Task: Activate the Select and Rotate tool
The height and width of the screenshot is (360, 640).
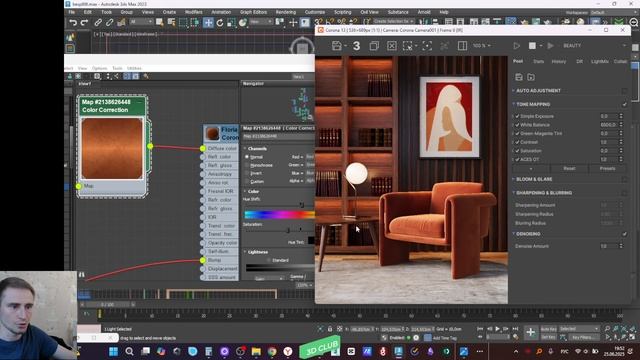Action: pyautogui.click(x=220, y=22)
